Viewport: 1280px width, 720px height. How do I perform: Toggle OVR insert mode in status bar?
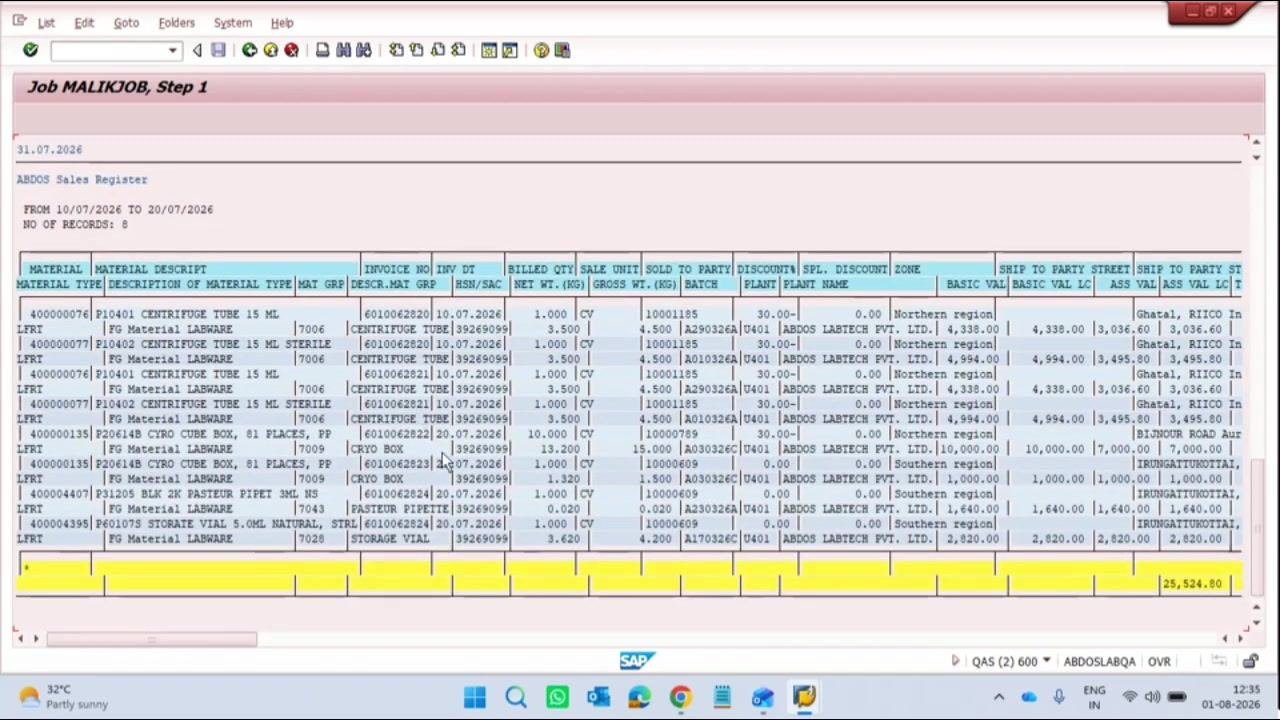[x=1159, y=661]
